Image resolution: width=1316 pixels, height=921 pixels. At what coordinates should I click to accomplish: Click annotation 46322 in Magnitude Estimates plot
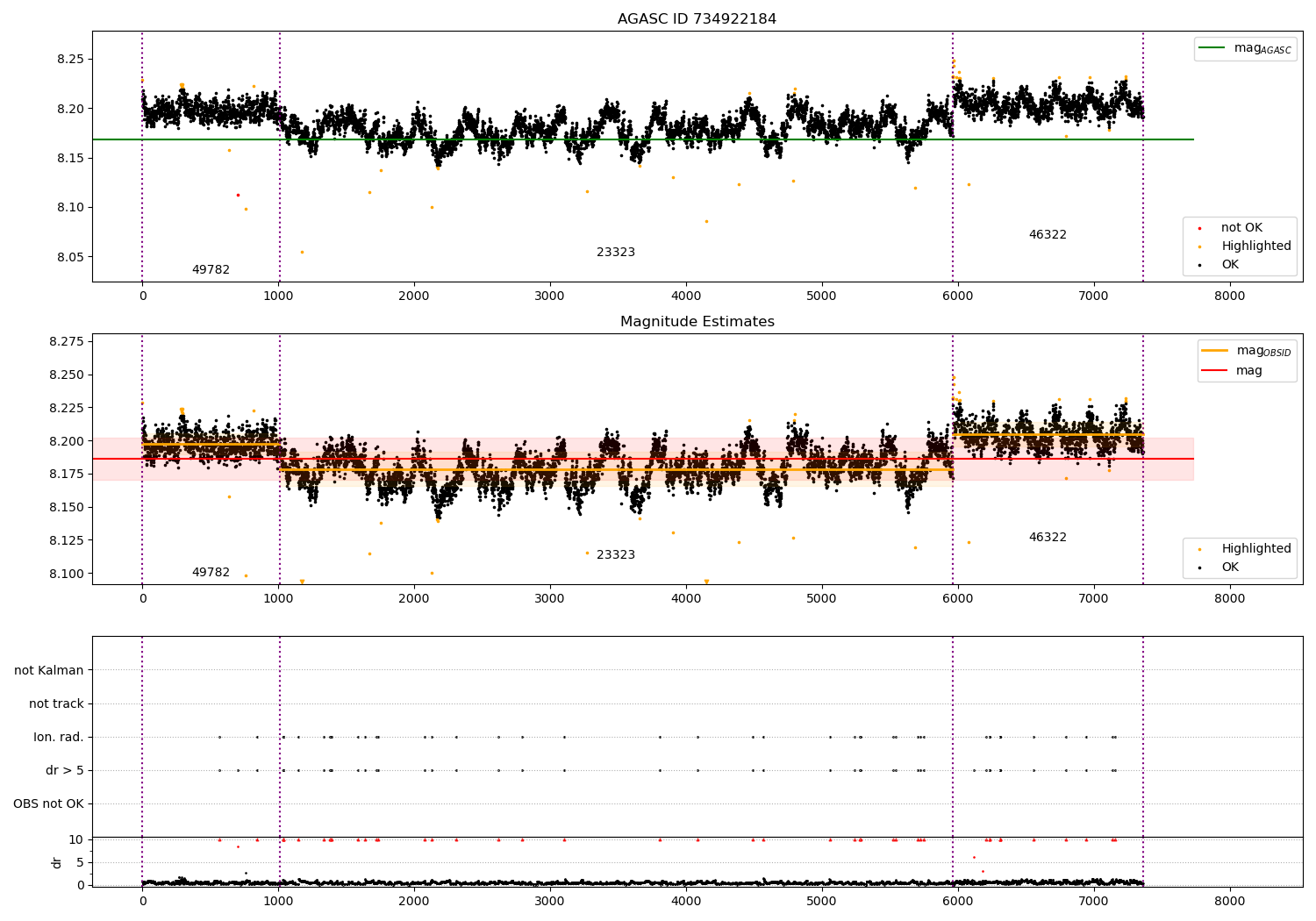1048,538
